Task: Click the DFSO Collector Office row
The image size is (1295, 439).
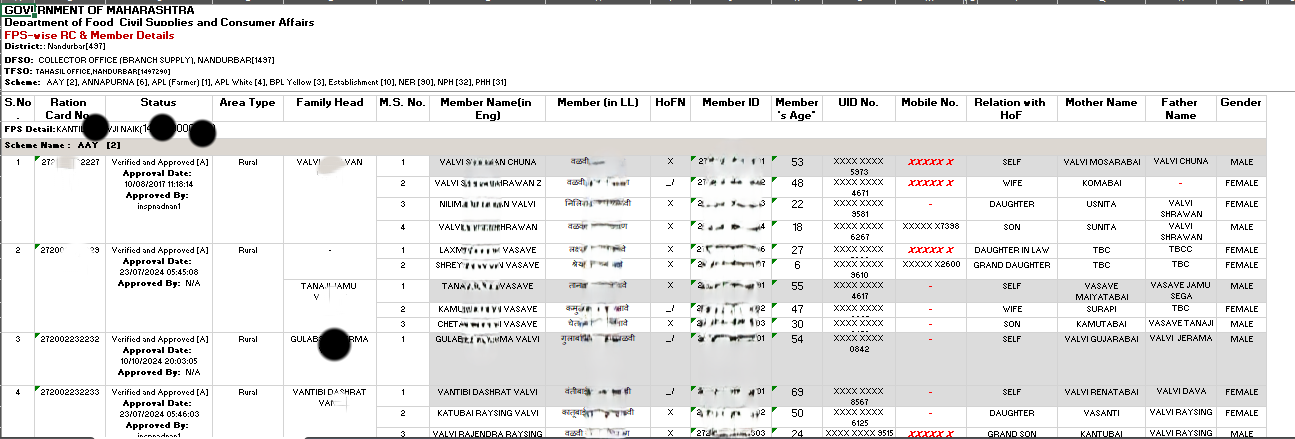Action: [x=138, y=59]
